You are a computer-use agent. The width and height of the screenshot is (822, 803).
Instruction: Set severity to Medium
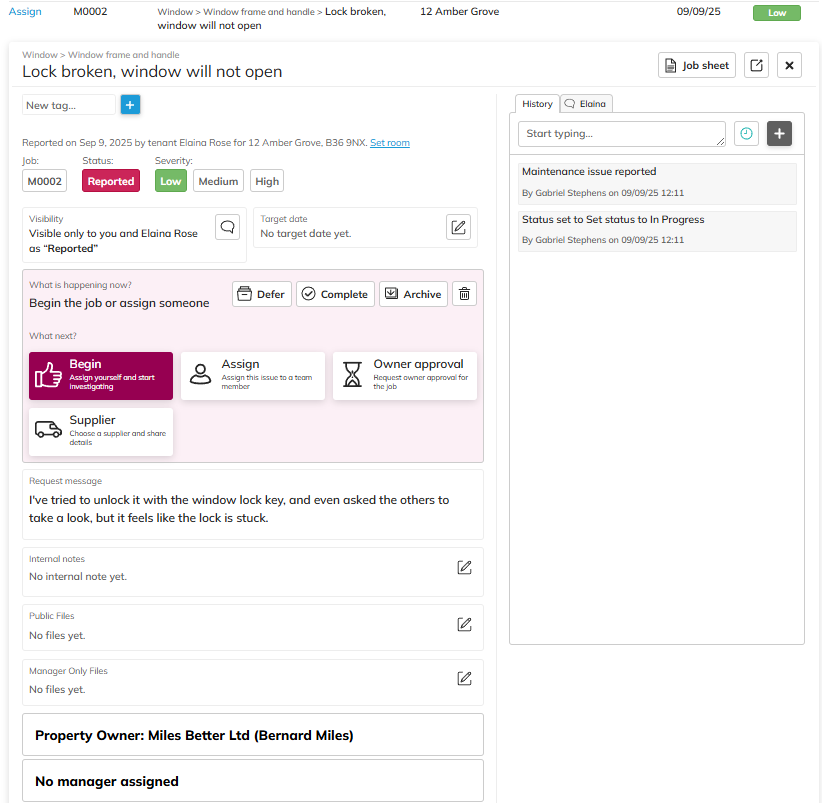tap(218, 181)
